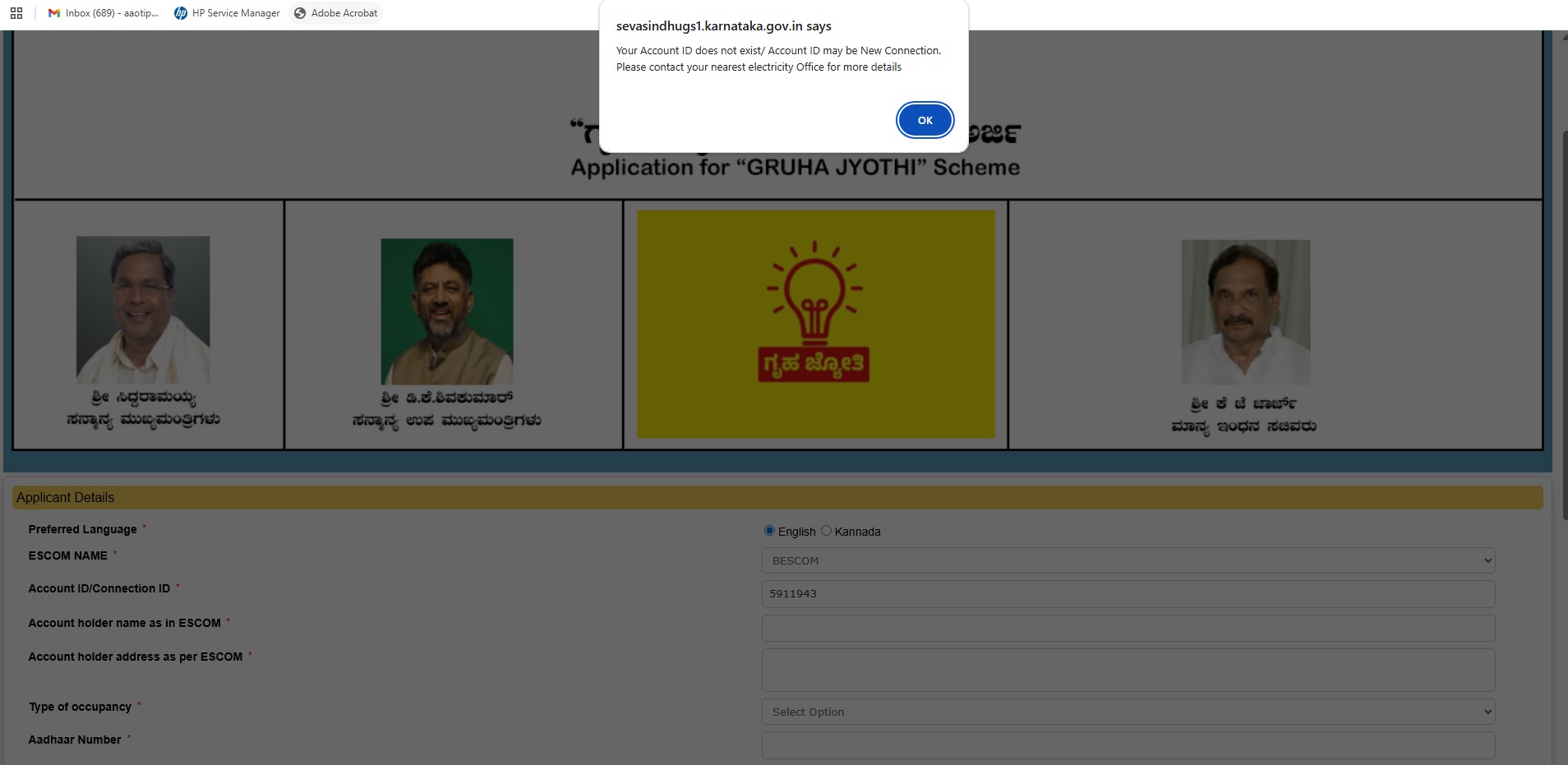This screenshot has height=765, width=1568.
Task: Click the 'Aadhaar Number' label
Action: tap(75, 740)
